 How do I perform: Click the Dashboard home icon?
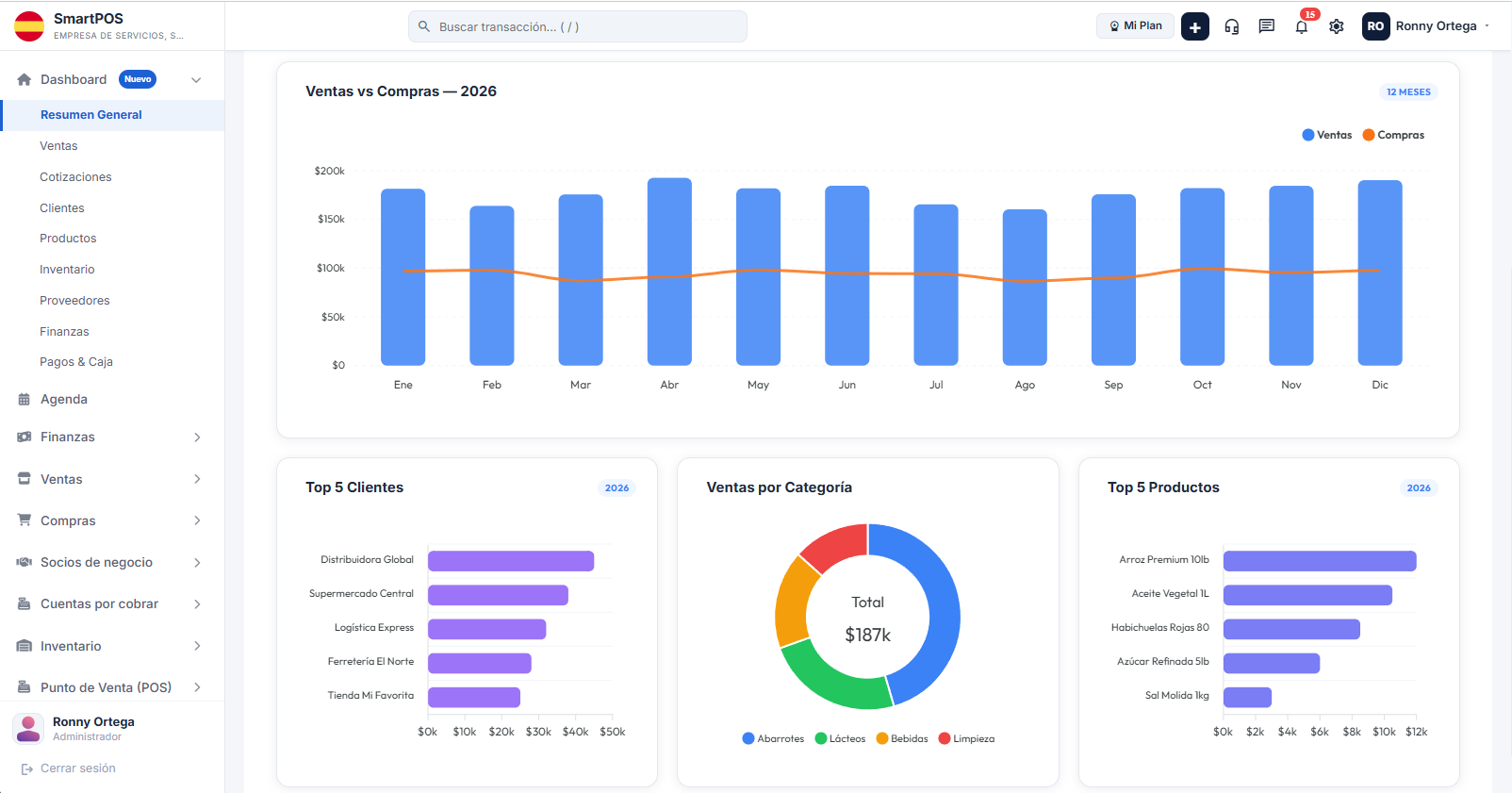[25, 79]
